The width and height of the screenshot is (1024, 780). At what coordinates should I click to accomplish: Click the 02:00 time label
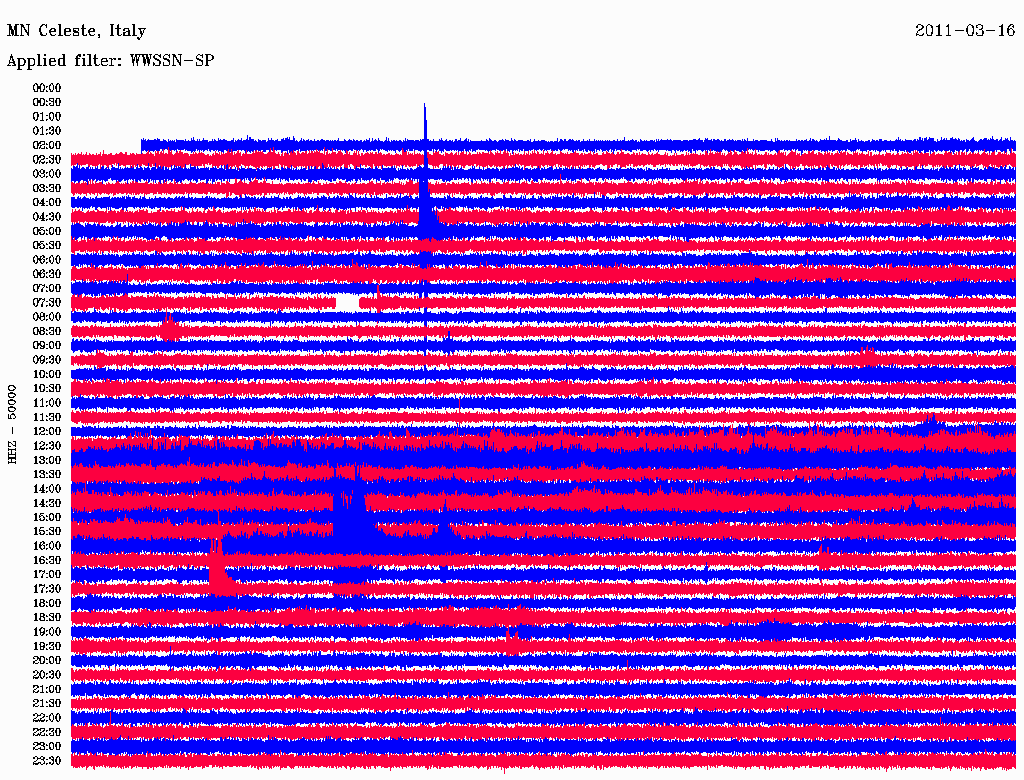pyautogui.click(x=46, y=145)
